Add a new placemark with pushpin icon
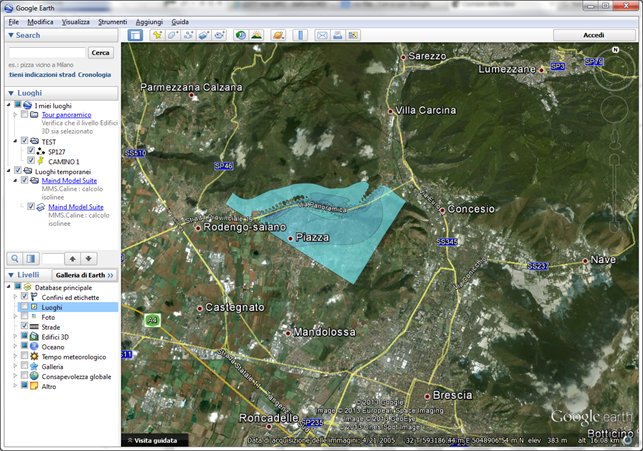 [x=157, y=35]
